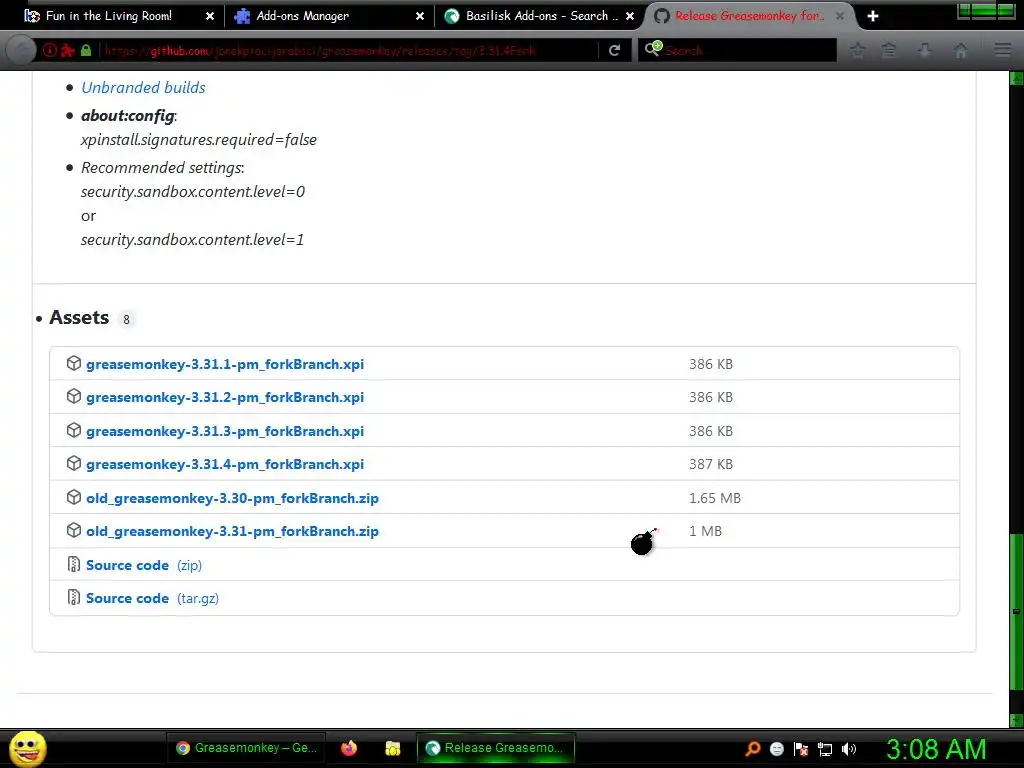This screenshot has width=1024, height=768.
Task: Click scrollbar up arrow at top right
Action: point(1016,79)
